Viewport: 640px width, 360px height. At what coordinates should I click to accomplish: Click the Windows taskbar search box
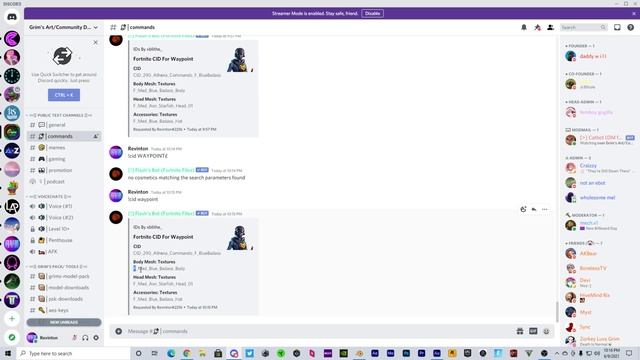click(x=73, y=353)
